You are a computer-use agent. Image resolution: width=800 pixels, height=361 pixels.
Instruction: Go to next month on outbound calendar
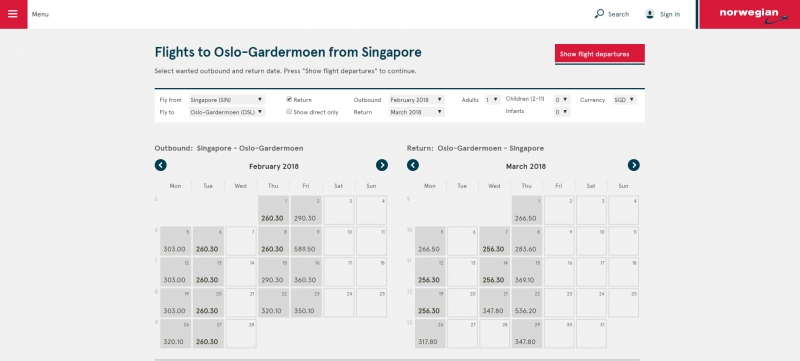(382, 165)
